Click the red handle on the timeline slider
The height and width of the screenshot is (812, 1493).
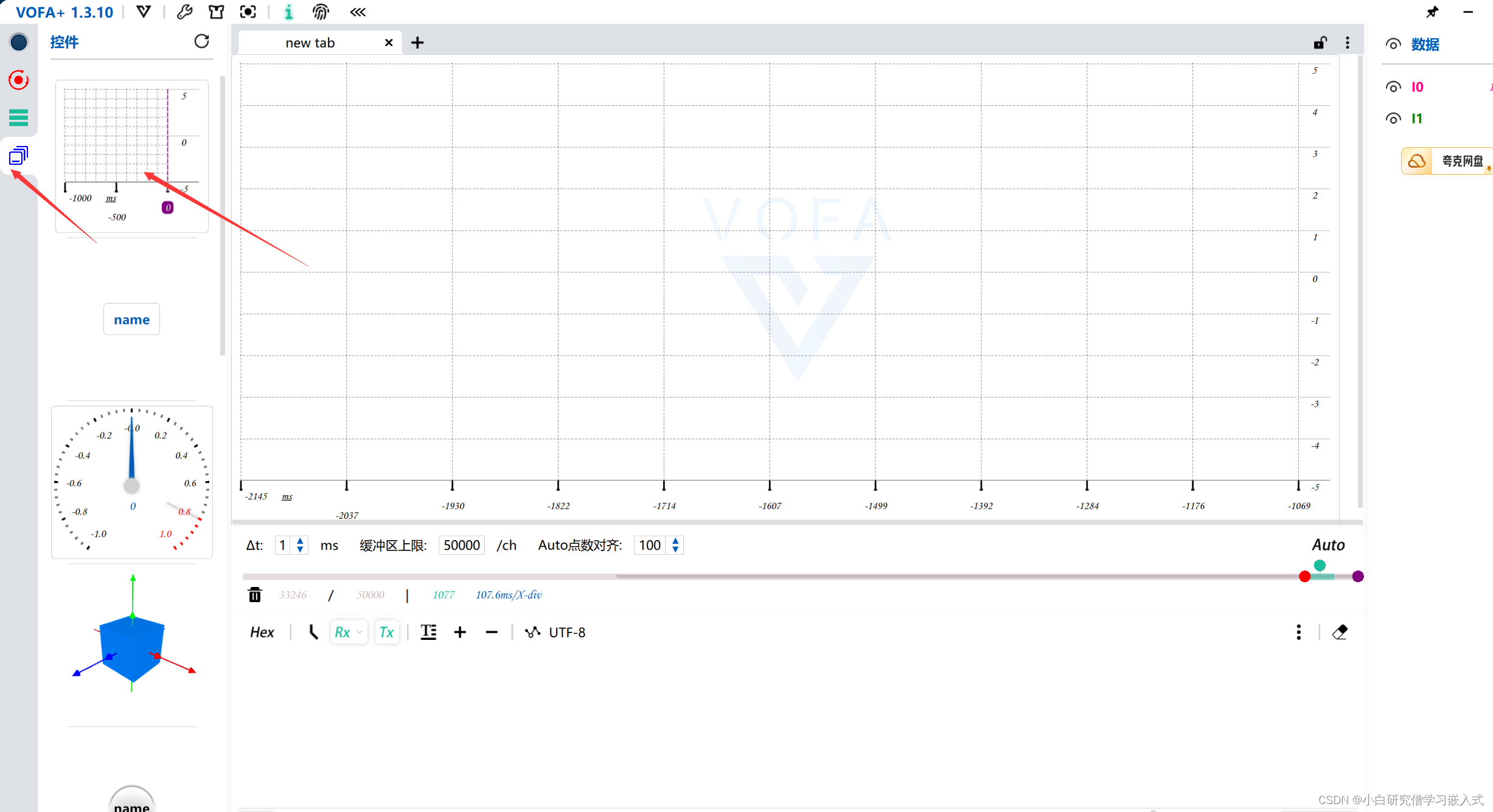(x=1304, y=576)
